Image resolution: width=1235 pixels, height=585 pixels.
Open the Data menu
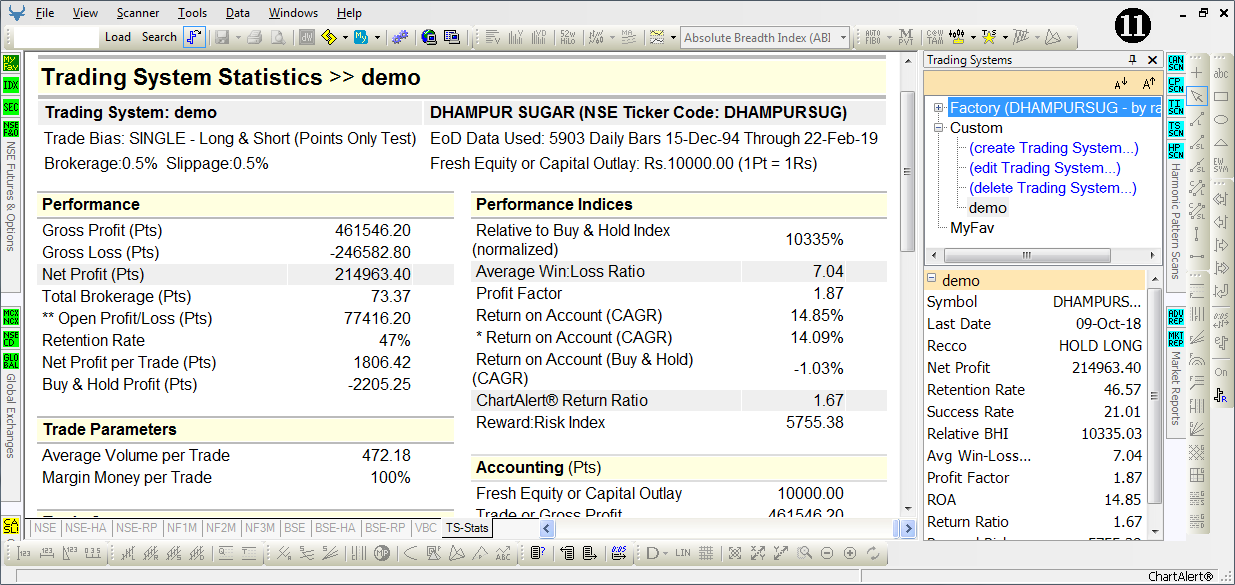point(238,13)
